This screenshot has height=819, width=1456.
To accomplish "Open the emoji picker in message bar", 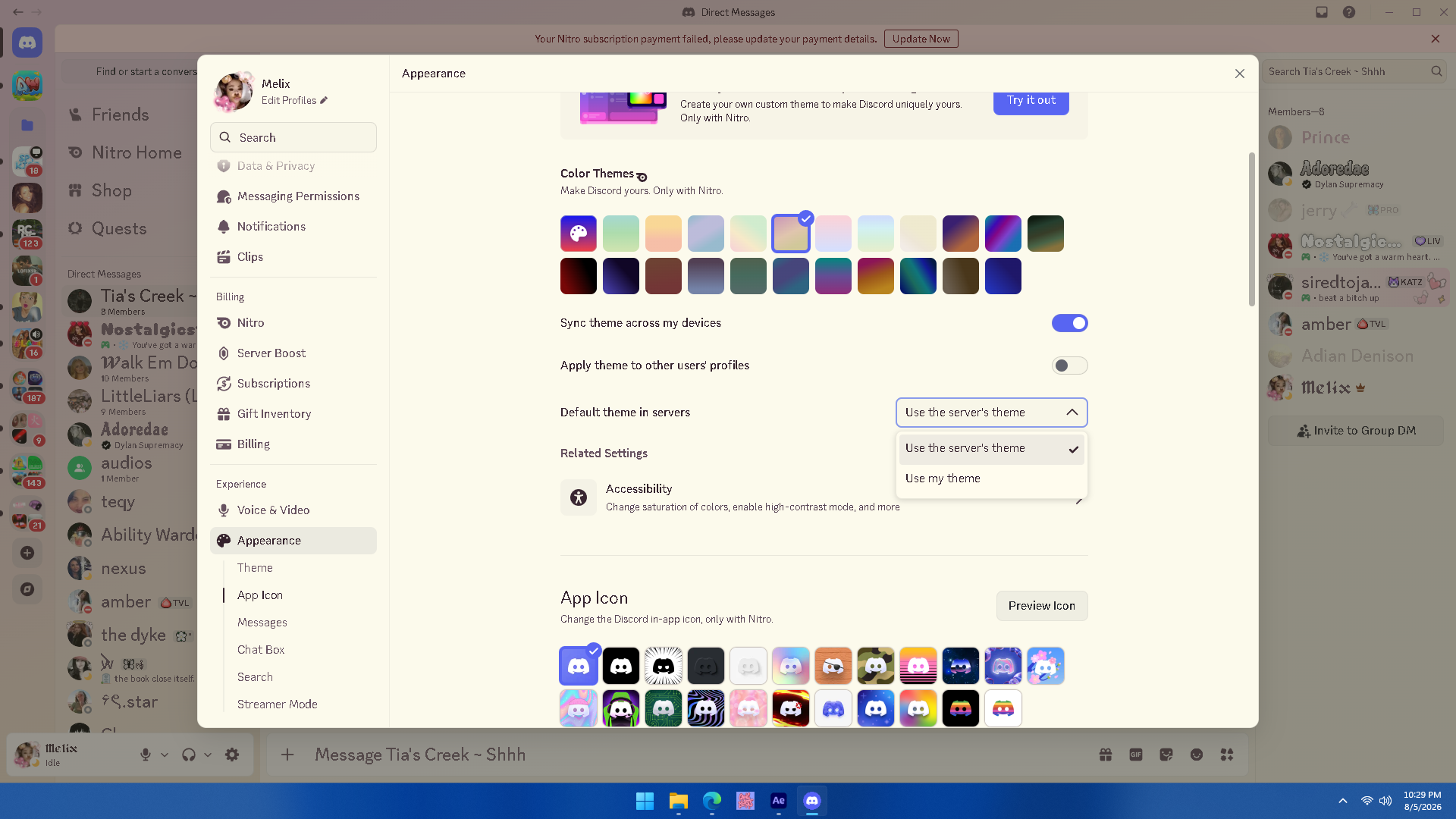I will (1197, 755).
